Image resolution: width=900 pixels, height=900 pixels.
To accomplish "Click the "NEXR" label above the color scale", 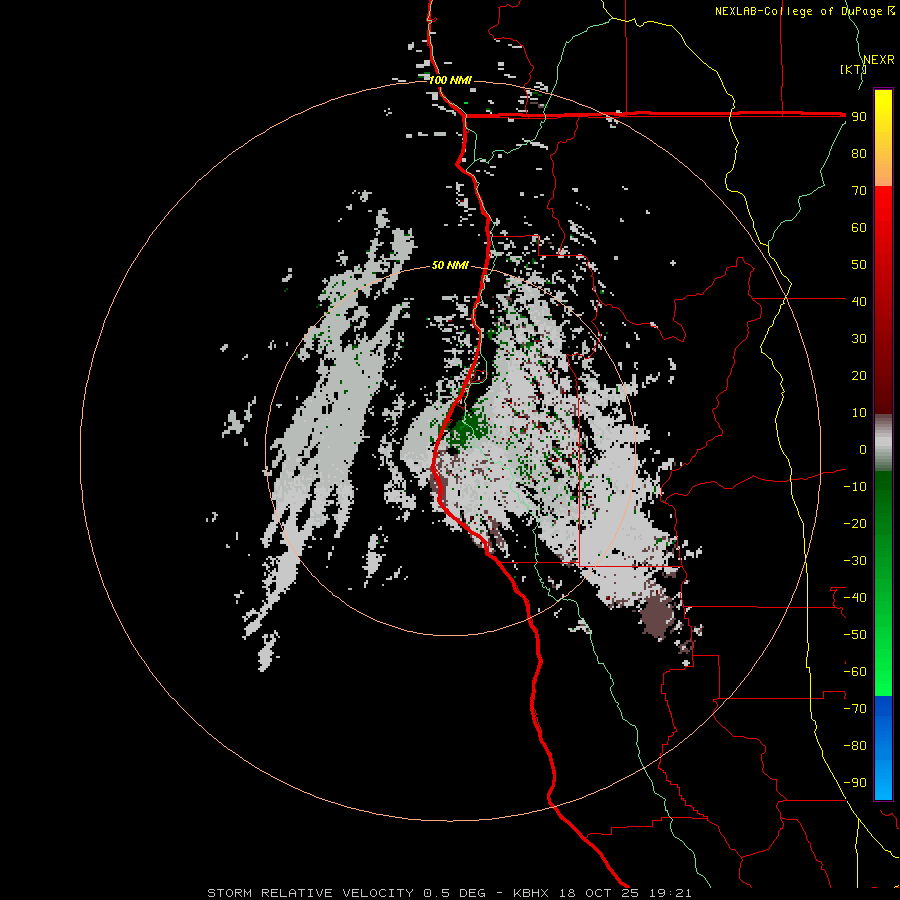I will (879, 60).
